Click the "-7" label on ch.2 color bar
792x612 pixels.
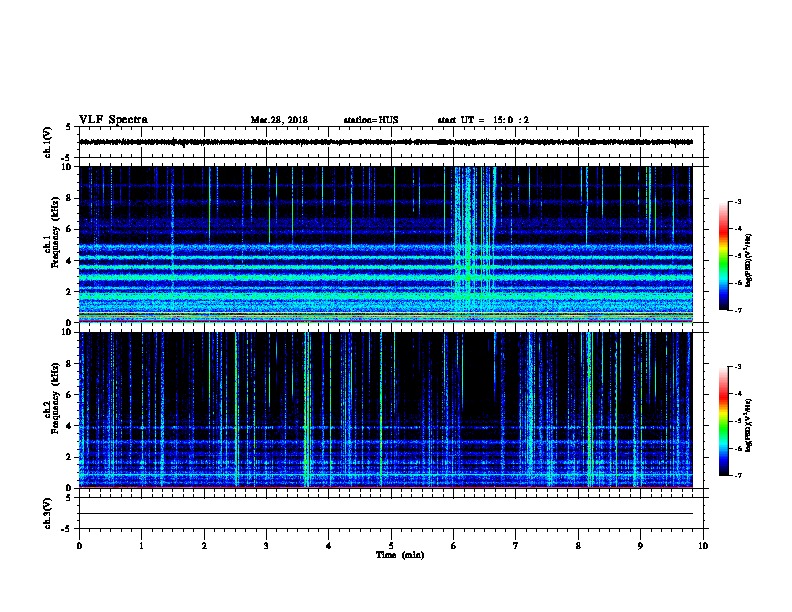click(x=737, y=475)
